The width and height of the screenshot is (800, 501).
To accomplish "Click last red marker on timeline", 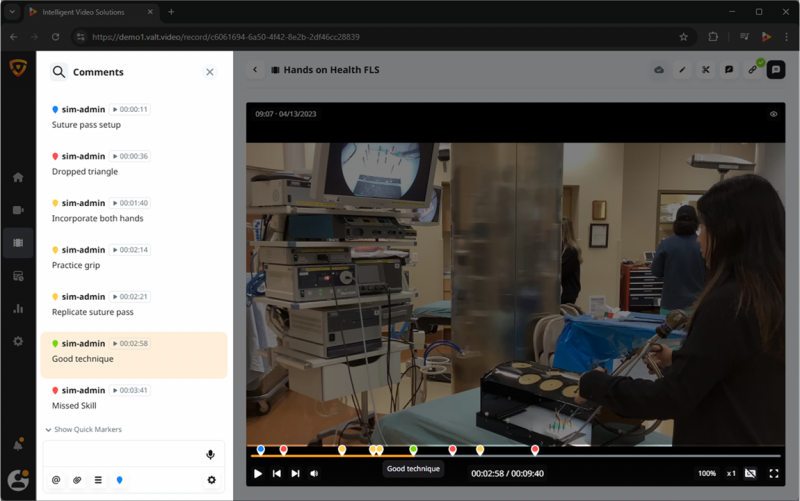I will (x=535, y=450).
